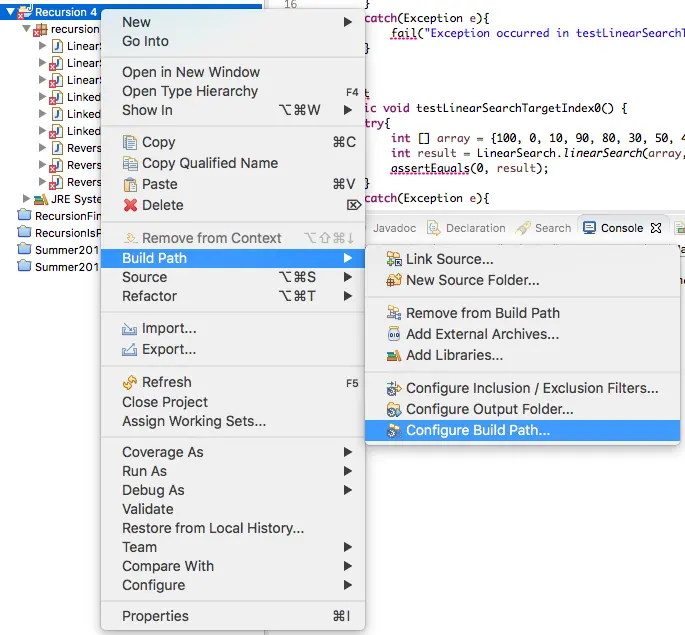
Task: Open the New submenu arrow
Action: [x=348, y=22]
